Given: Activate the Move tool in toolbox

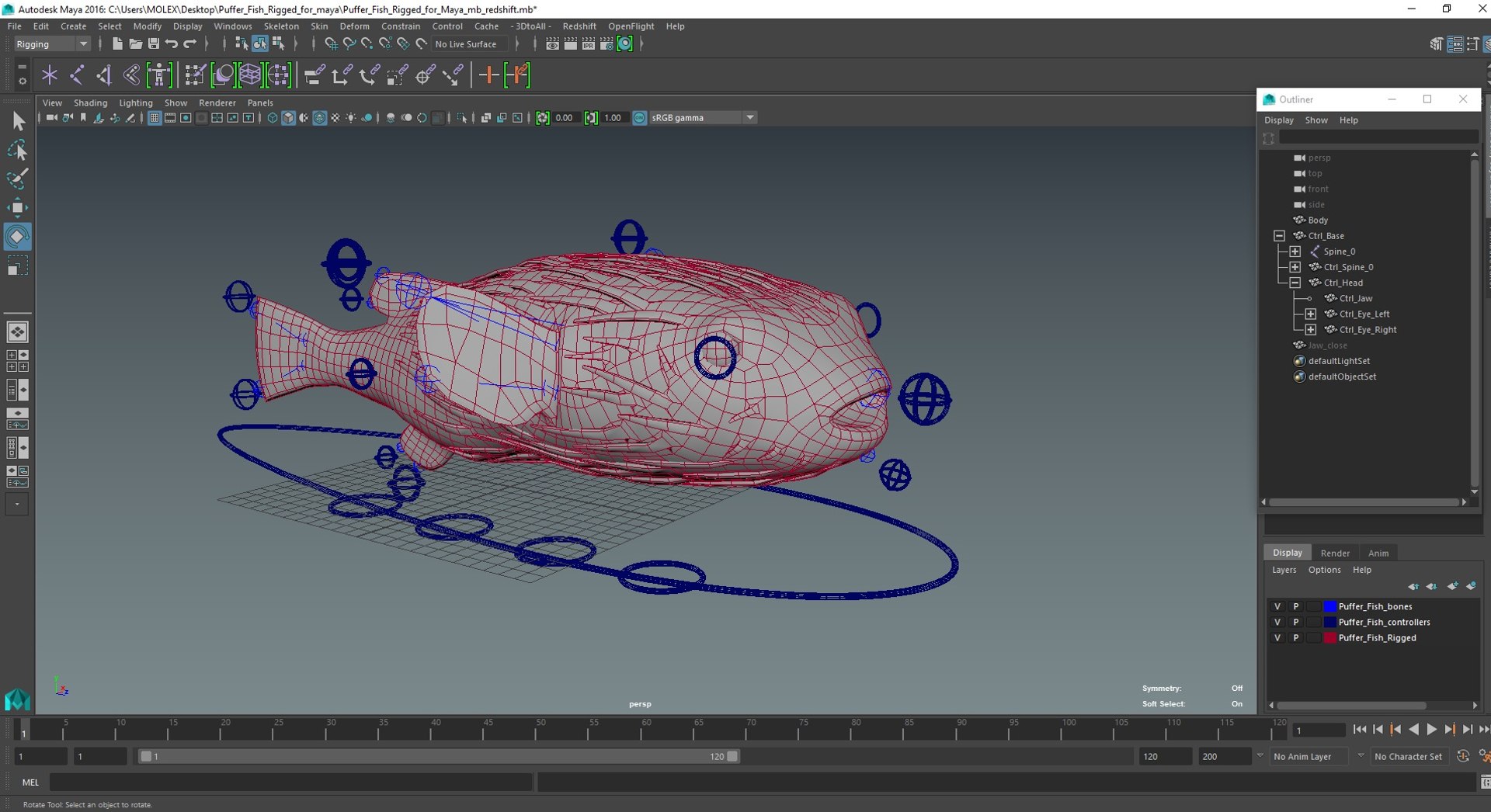Looking at the screenshot, I should coord(18,207).
